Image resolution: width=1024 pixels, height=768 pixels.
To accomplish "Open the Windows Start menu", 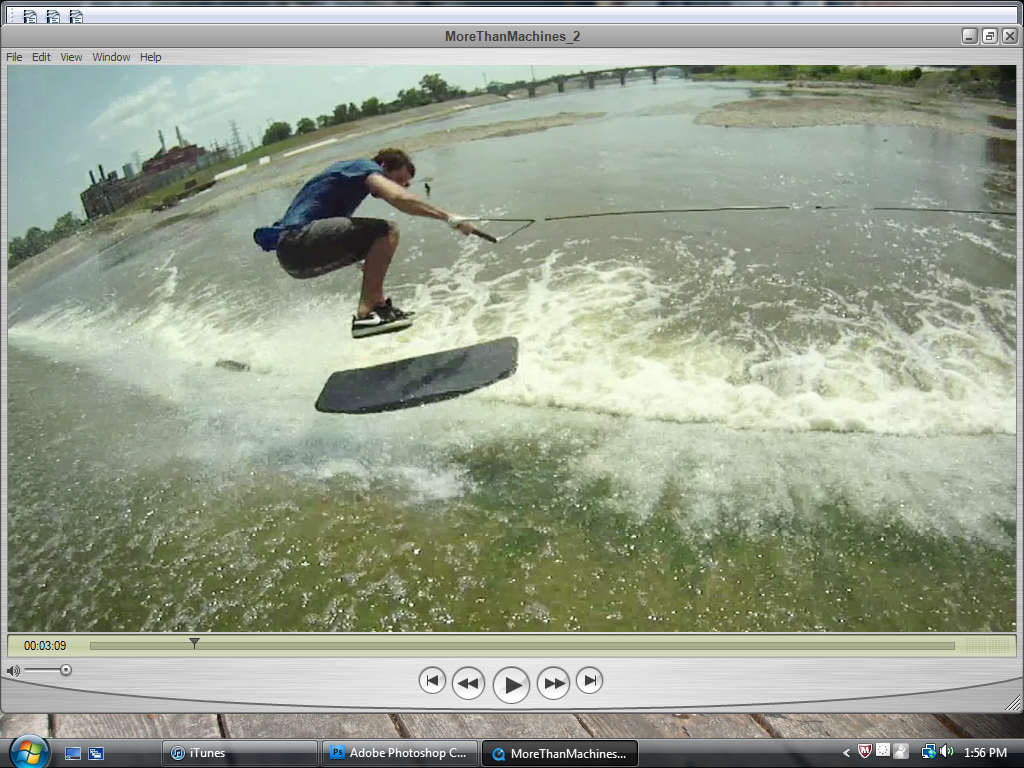I will tap(29, 751).
